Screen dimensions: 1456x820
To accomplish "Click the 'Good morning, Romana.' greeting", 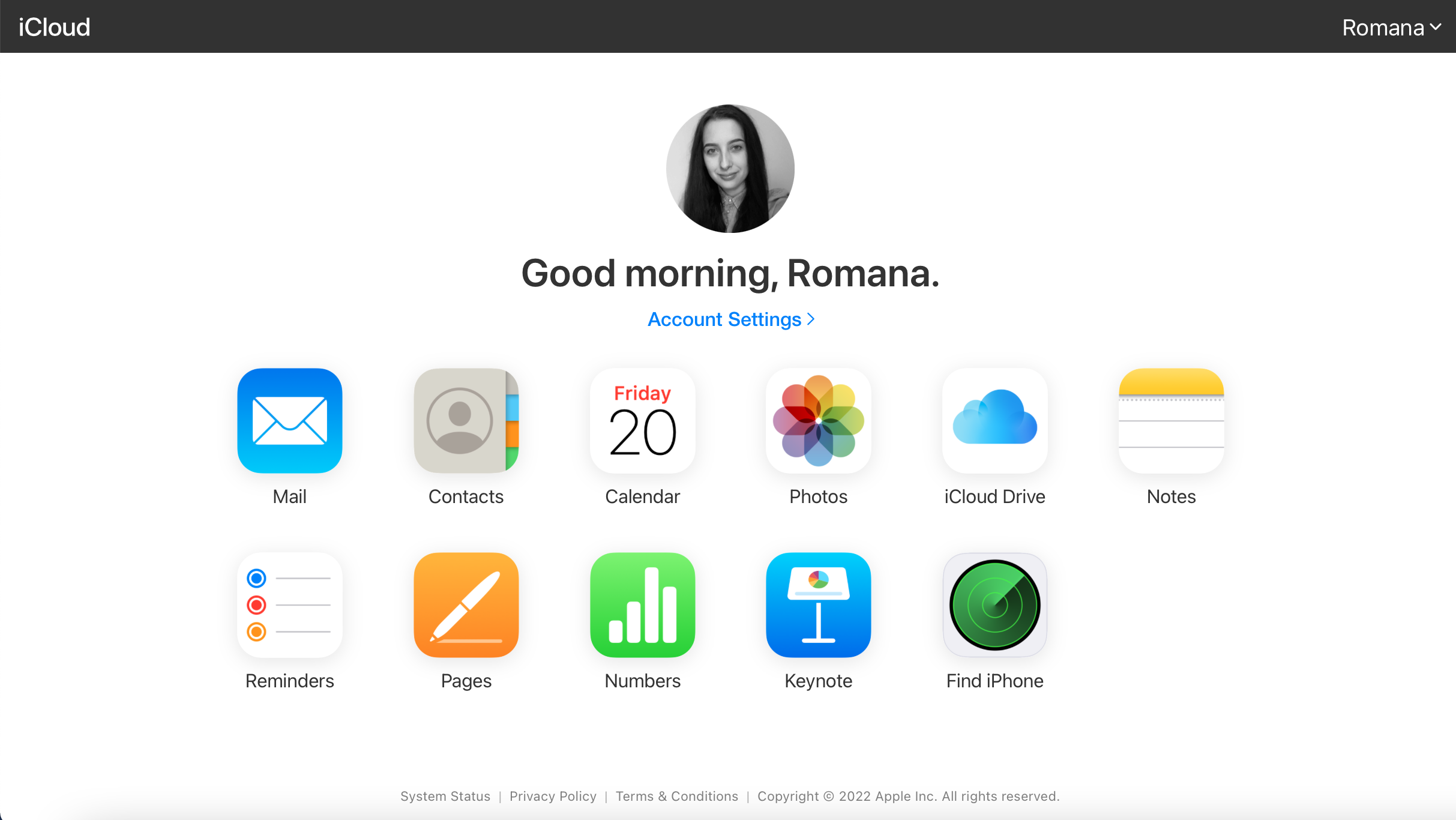I will (x=730, y=274).
